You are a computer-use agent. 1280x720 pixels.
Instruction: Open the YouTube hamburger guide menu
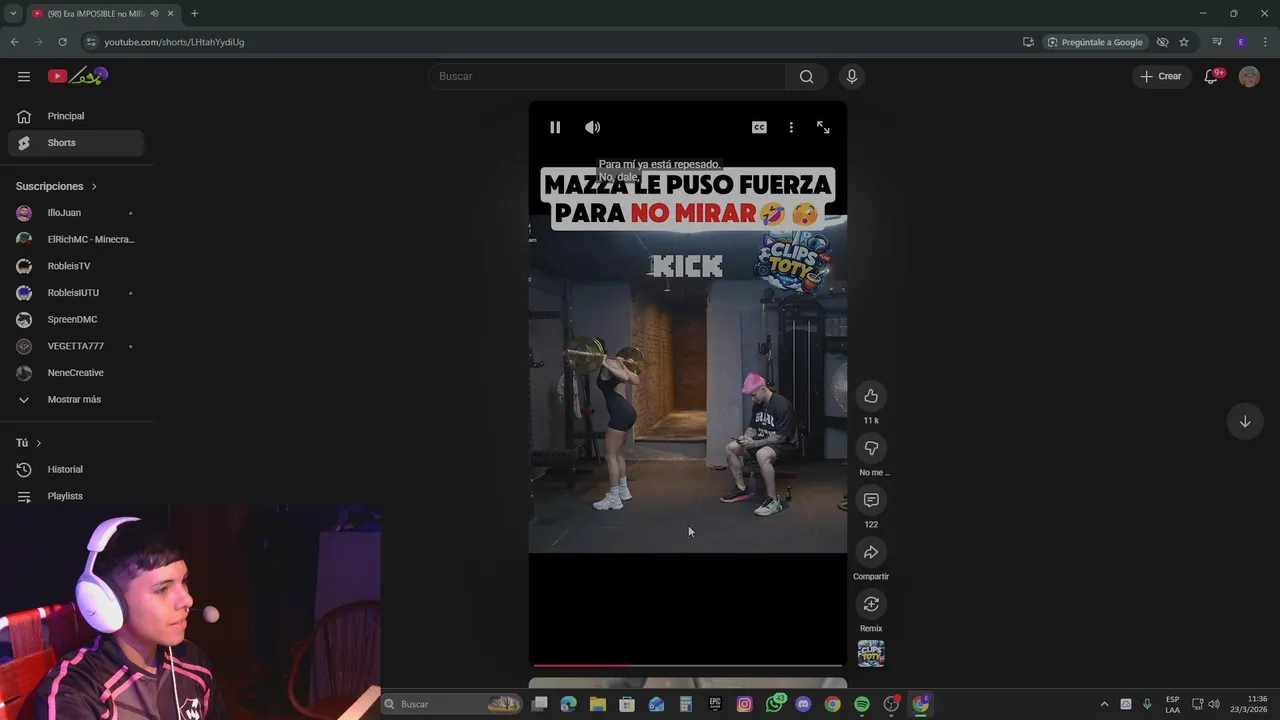24,76
